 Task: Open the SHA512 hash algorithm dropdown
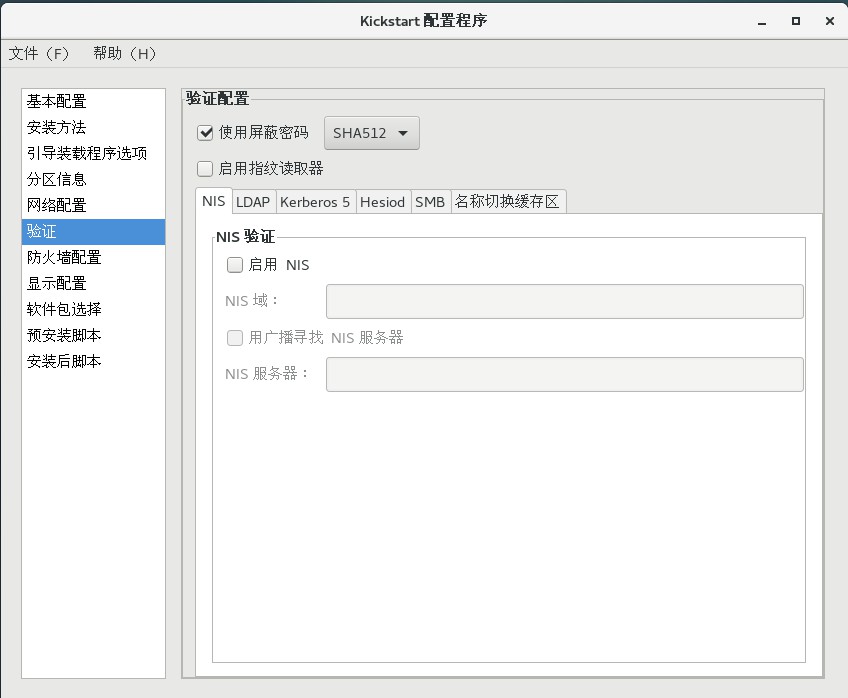[372, 133]
